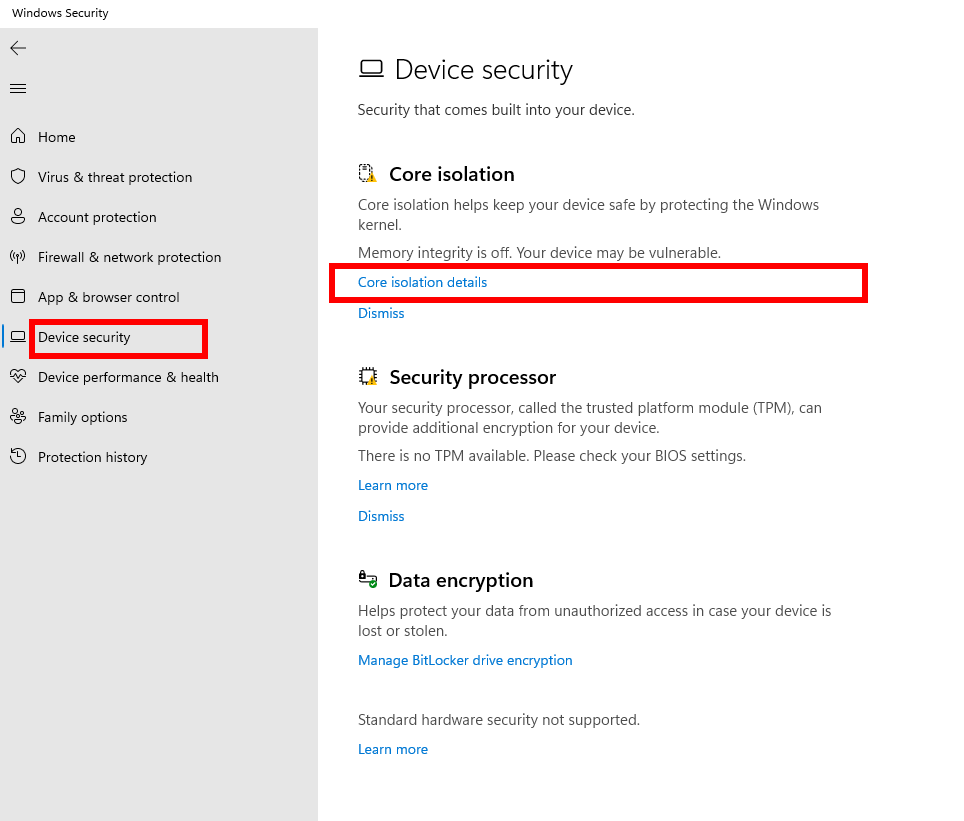
Task: Click the Home house icon
Action: pyautogui.click(x=18, y=137)
